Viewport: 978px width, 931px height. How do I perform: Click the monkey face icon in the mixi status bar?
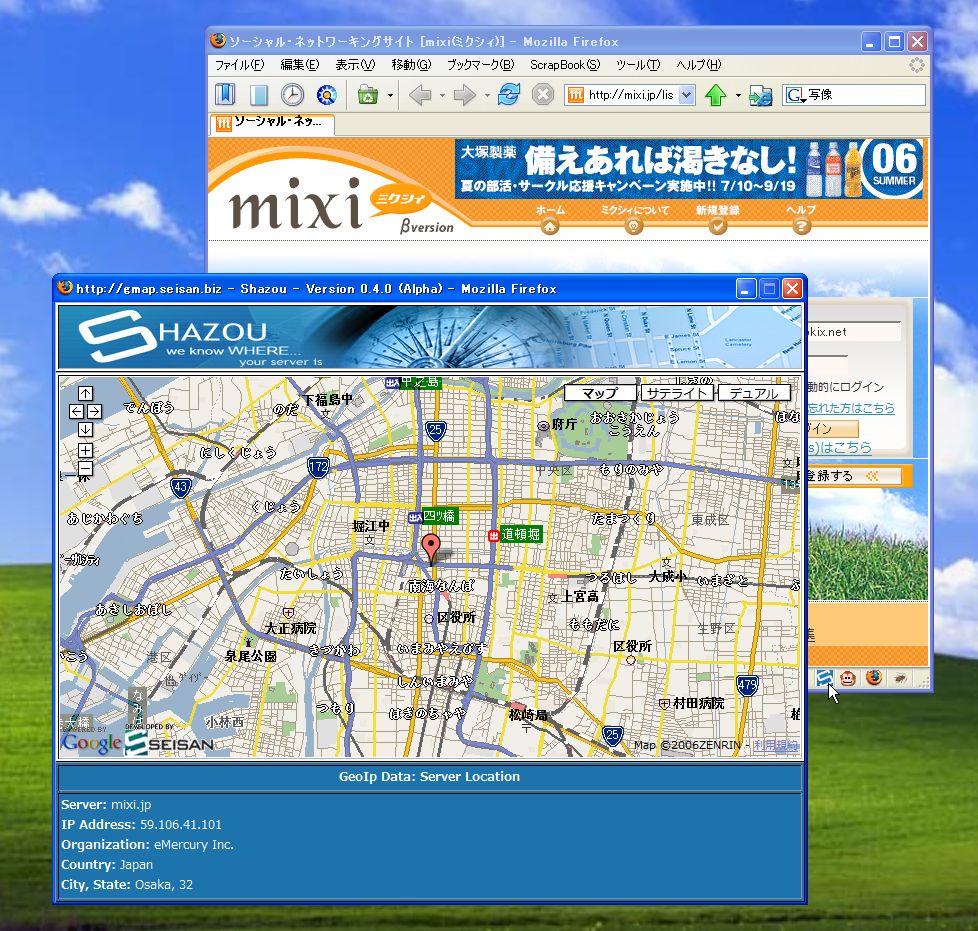click(848, 678)
